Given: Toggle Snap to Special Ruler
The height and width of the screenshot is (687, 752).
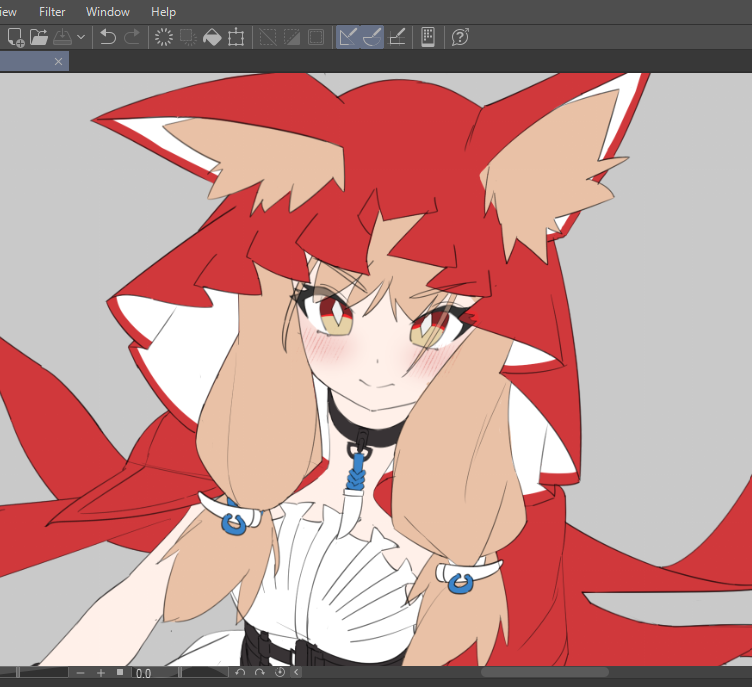Looking at the screenshot, I should click(x=372, y=37).
